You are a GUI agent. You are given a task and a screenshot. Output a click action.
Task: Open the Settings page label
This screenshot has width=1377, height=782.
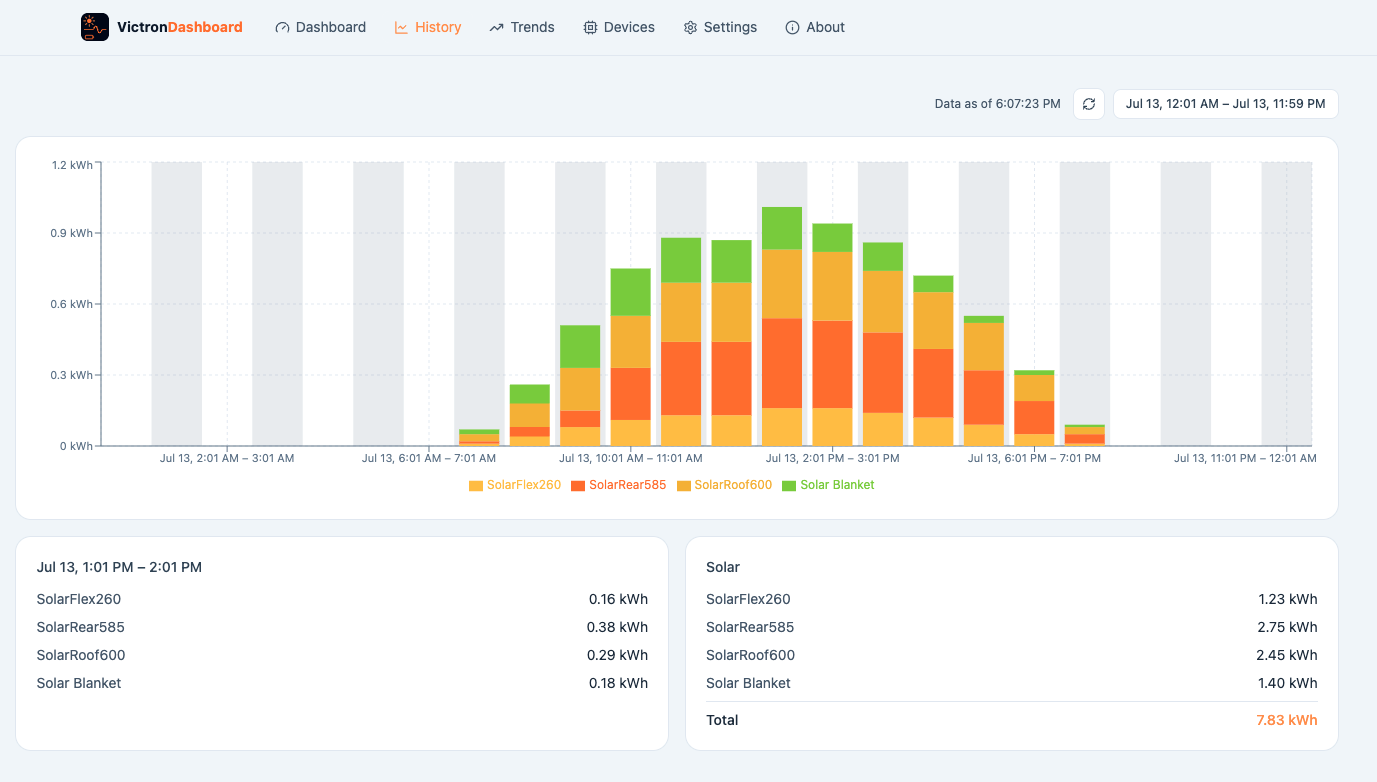tap(730, 28)
